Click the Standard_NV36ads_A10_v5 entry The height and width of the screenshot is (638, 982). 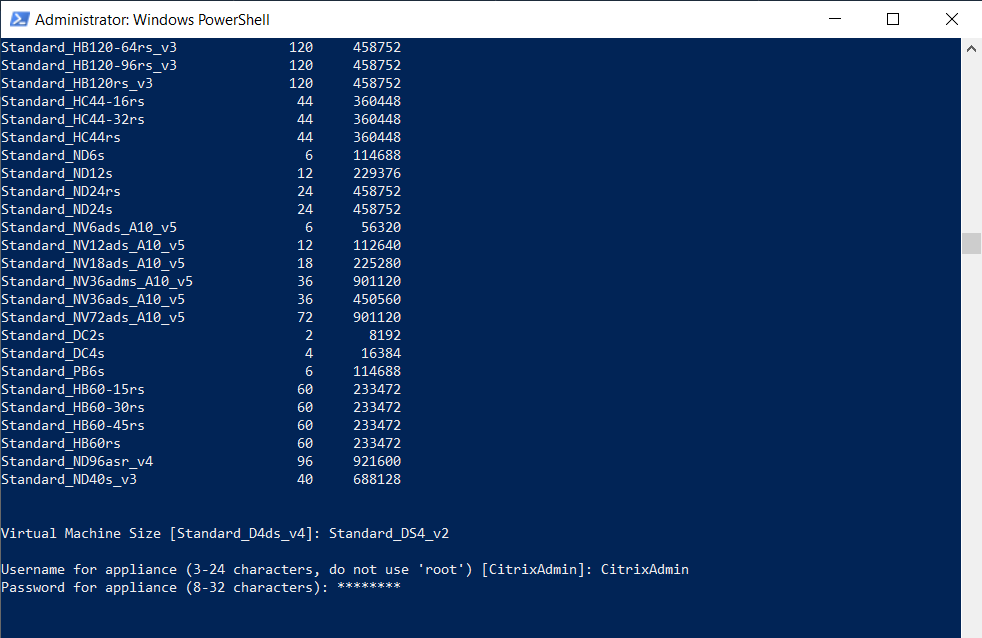click(x=93, y=300)
